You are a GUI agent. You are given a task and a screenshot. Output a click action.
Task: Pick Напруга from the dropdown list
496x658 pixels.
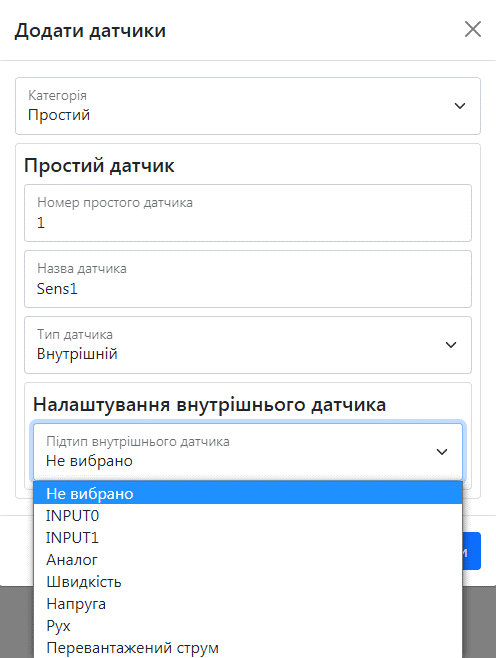point(248,603)
